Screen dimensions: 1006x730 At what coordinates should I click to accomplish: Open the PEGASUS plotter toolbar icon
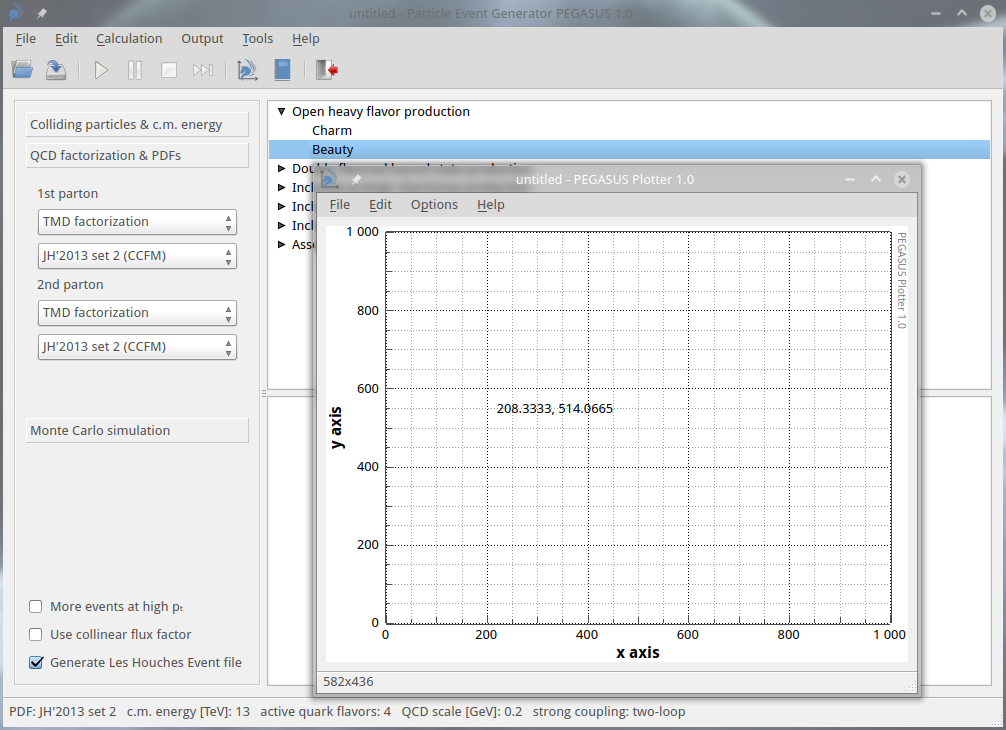(247, 70)
